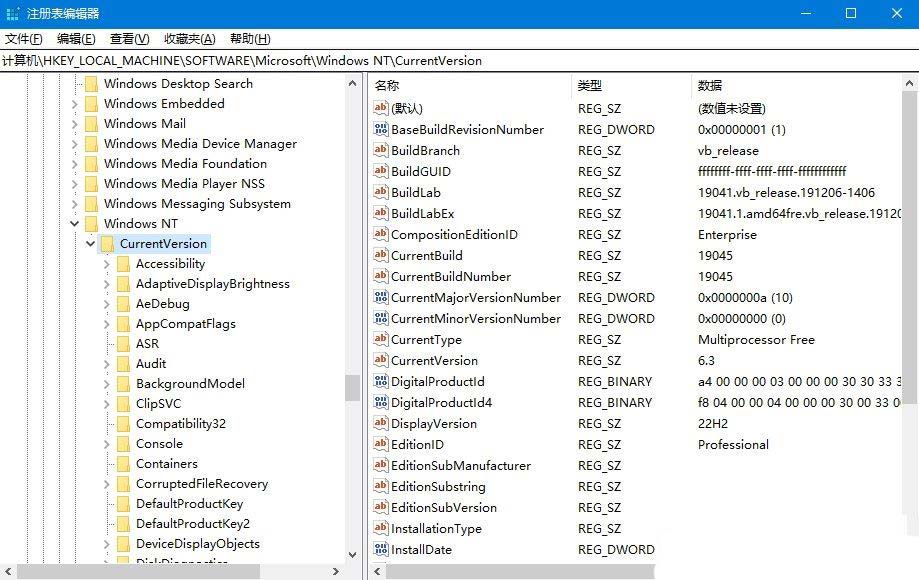Click the string icon for BuildLabEx

click(380, 213)
